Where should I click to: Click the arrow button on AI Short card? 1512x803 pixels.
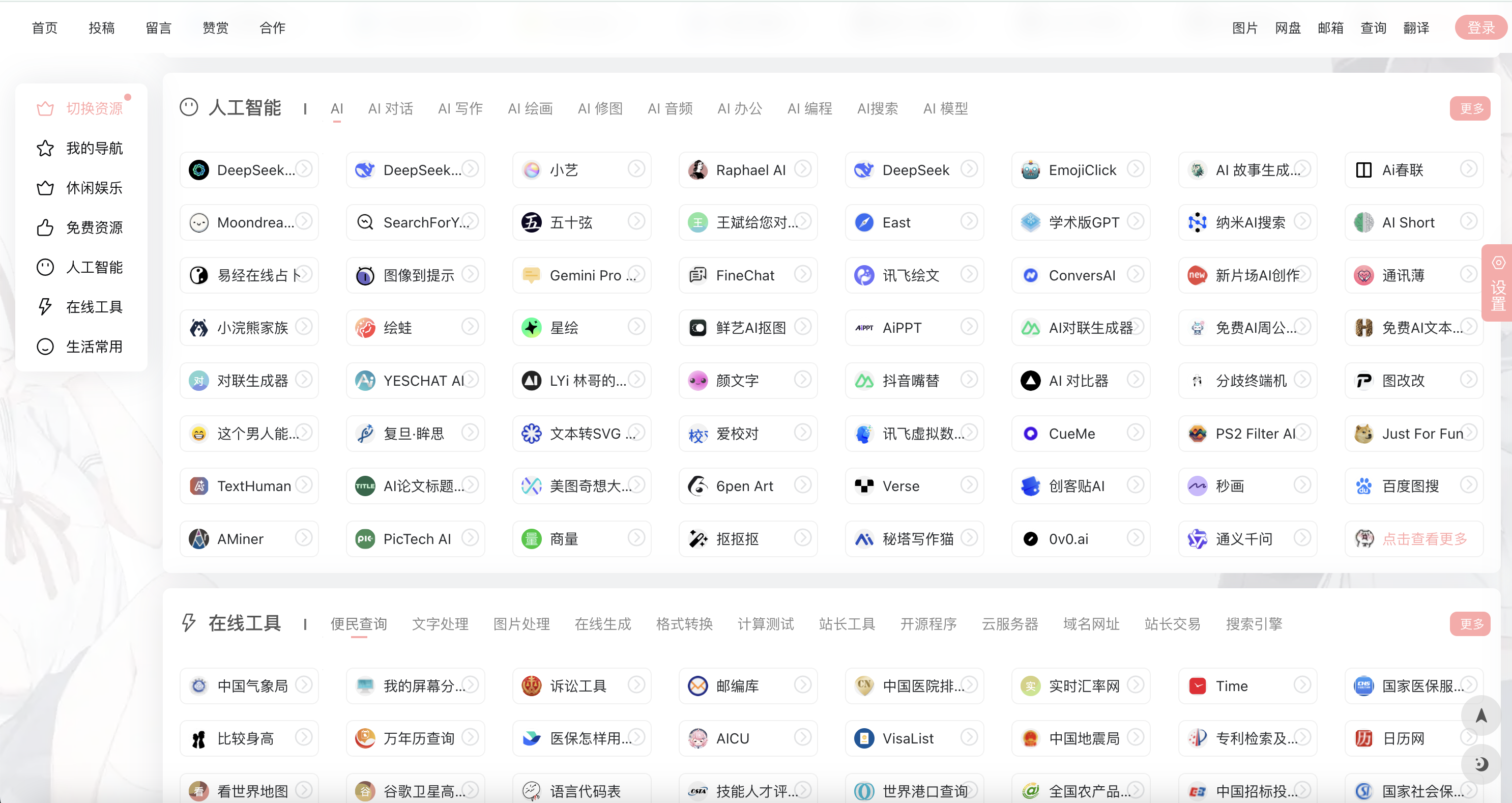point(1469,221)
